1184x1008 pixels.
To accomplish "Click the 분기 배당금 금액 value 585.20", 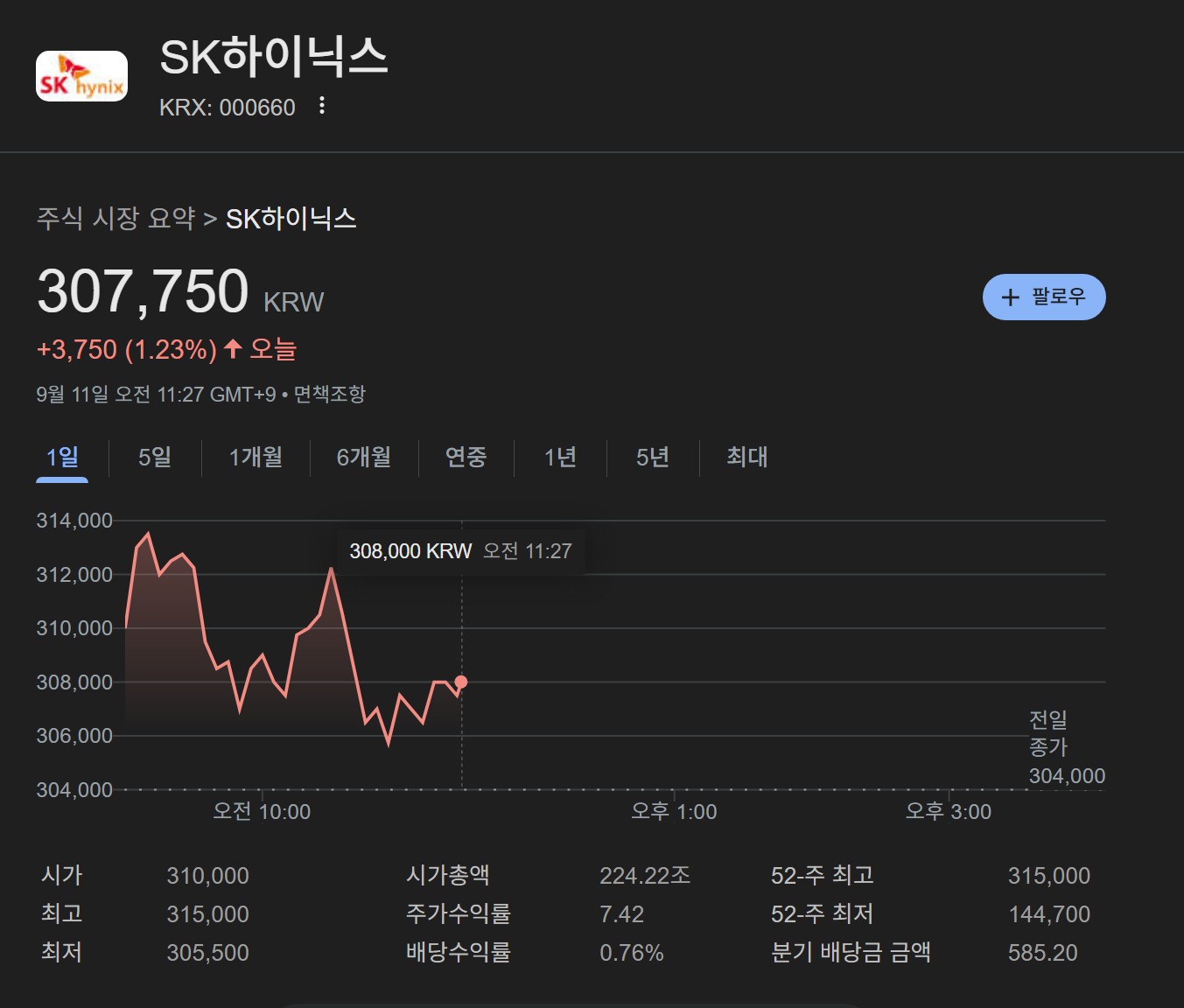I will (1043, 953).
